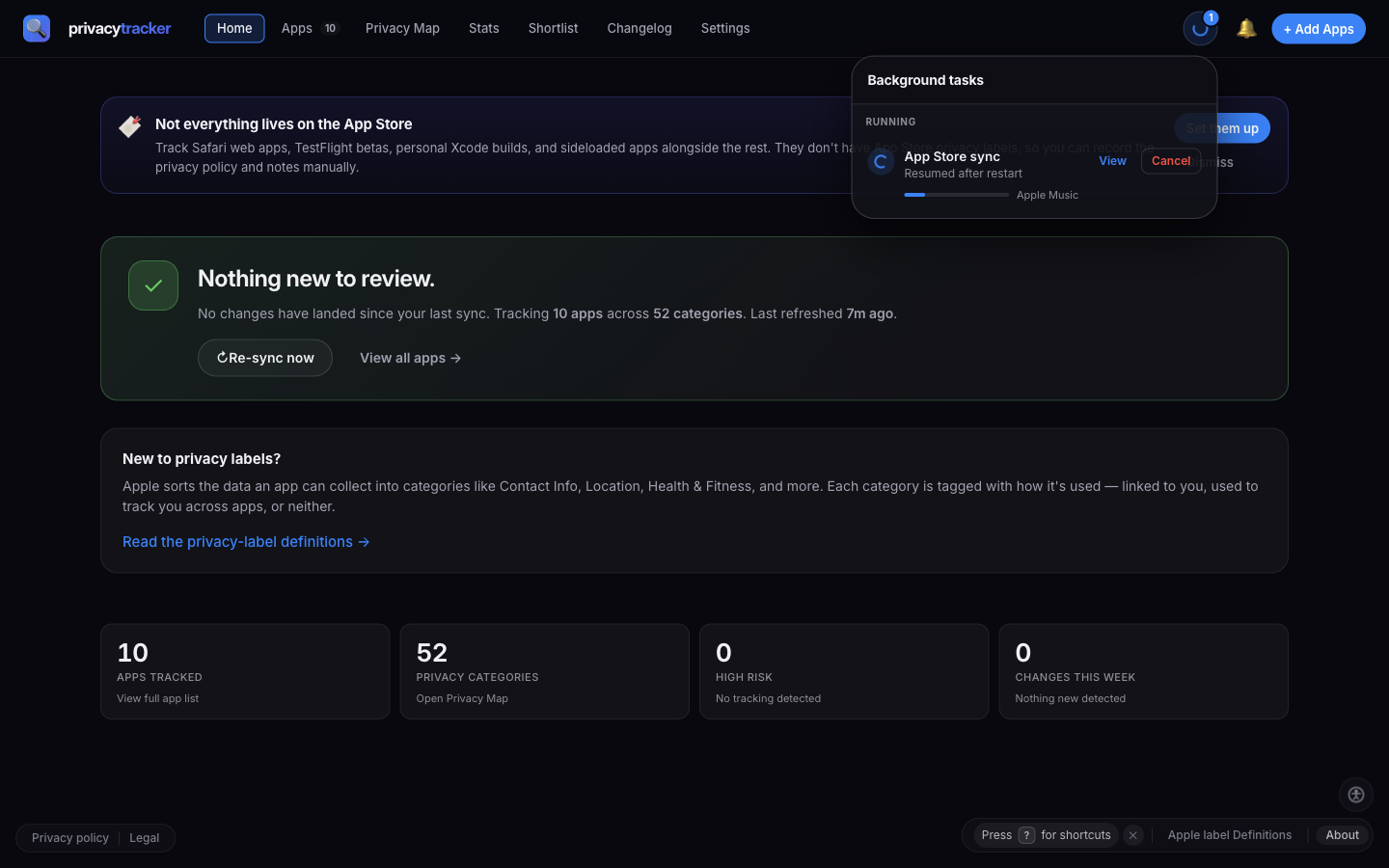Click the About button

coord(1343,835)
